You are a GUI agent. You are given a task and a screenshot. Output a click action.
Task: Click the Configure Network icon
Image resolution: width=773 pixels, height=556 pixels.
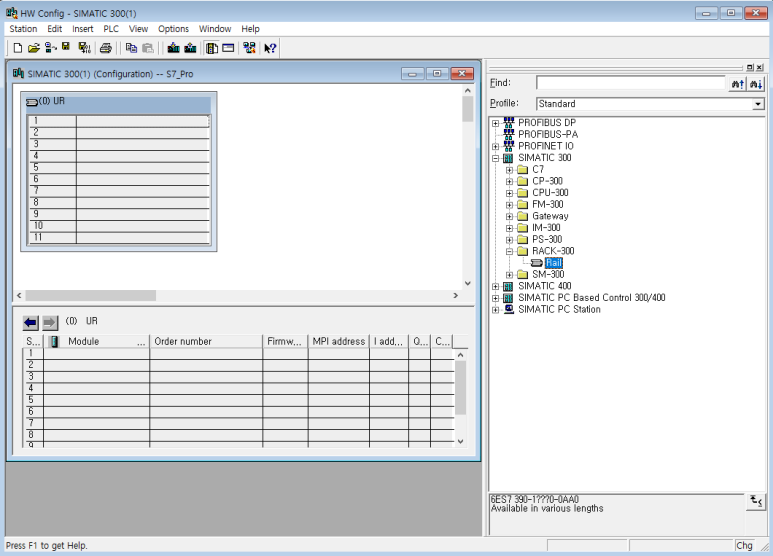[x=249, y=48]
